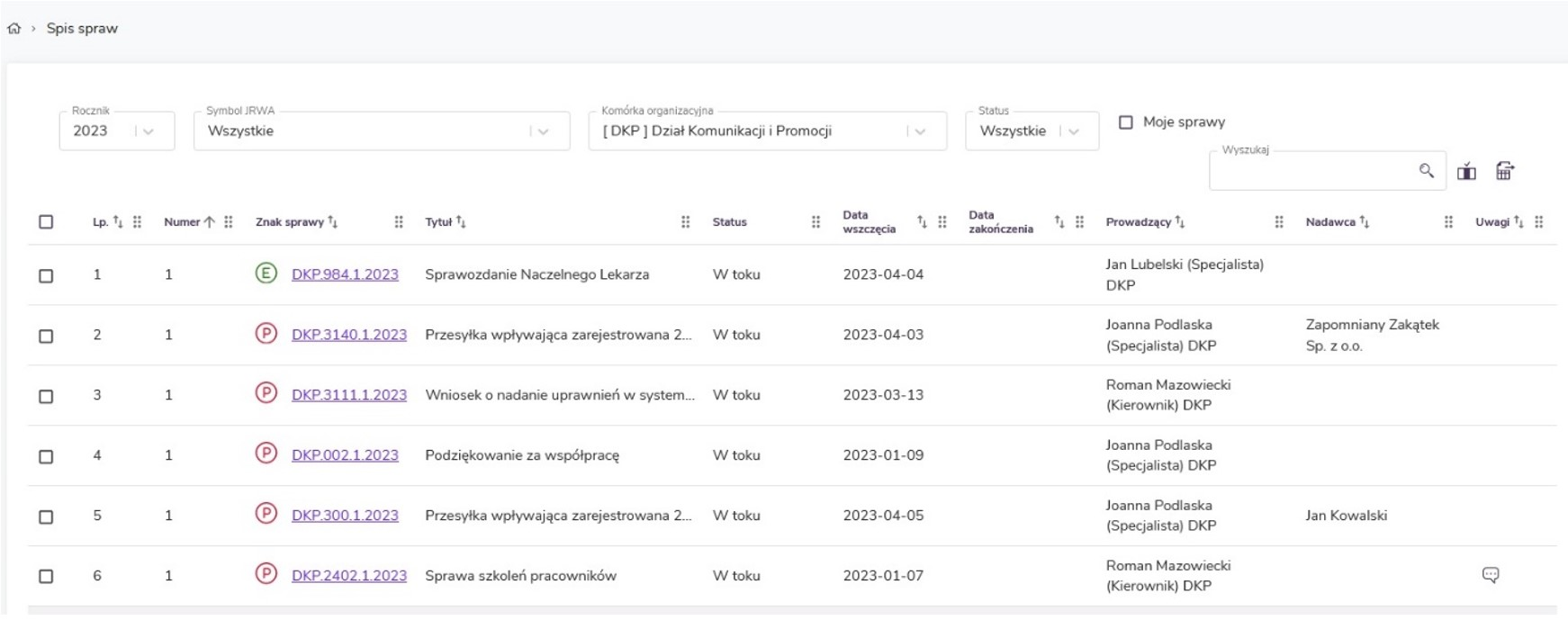Screen dimensions: 1568x620
Task: Sort by Numer using the arrow icon
Action: coord(209,222)
